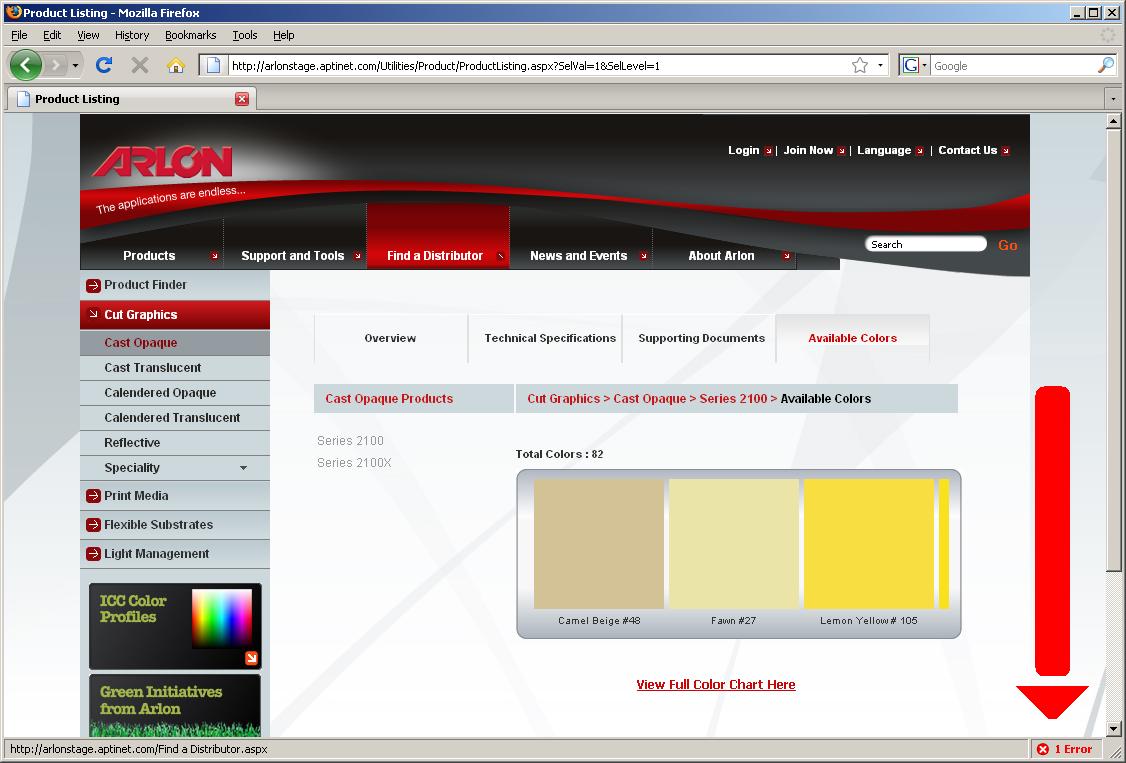The height and width of the screenshot is (763, 1126).
Task: Click the page identity icon in address bar
Action: [213, 65]
